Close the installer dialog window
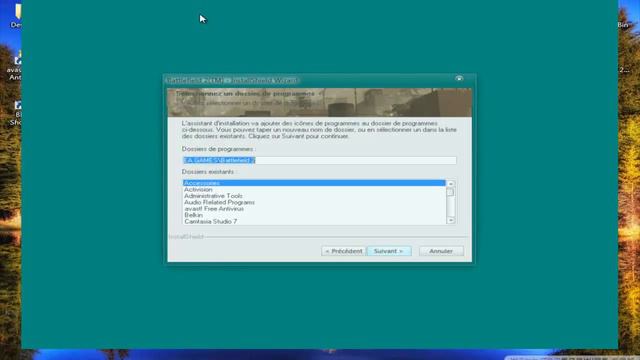The height and width of the screenshot is (360, 640). 459,78
